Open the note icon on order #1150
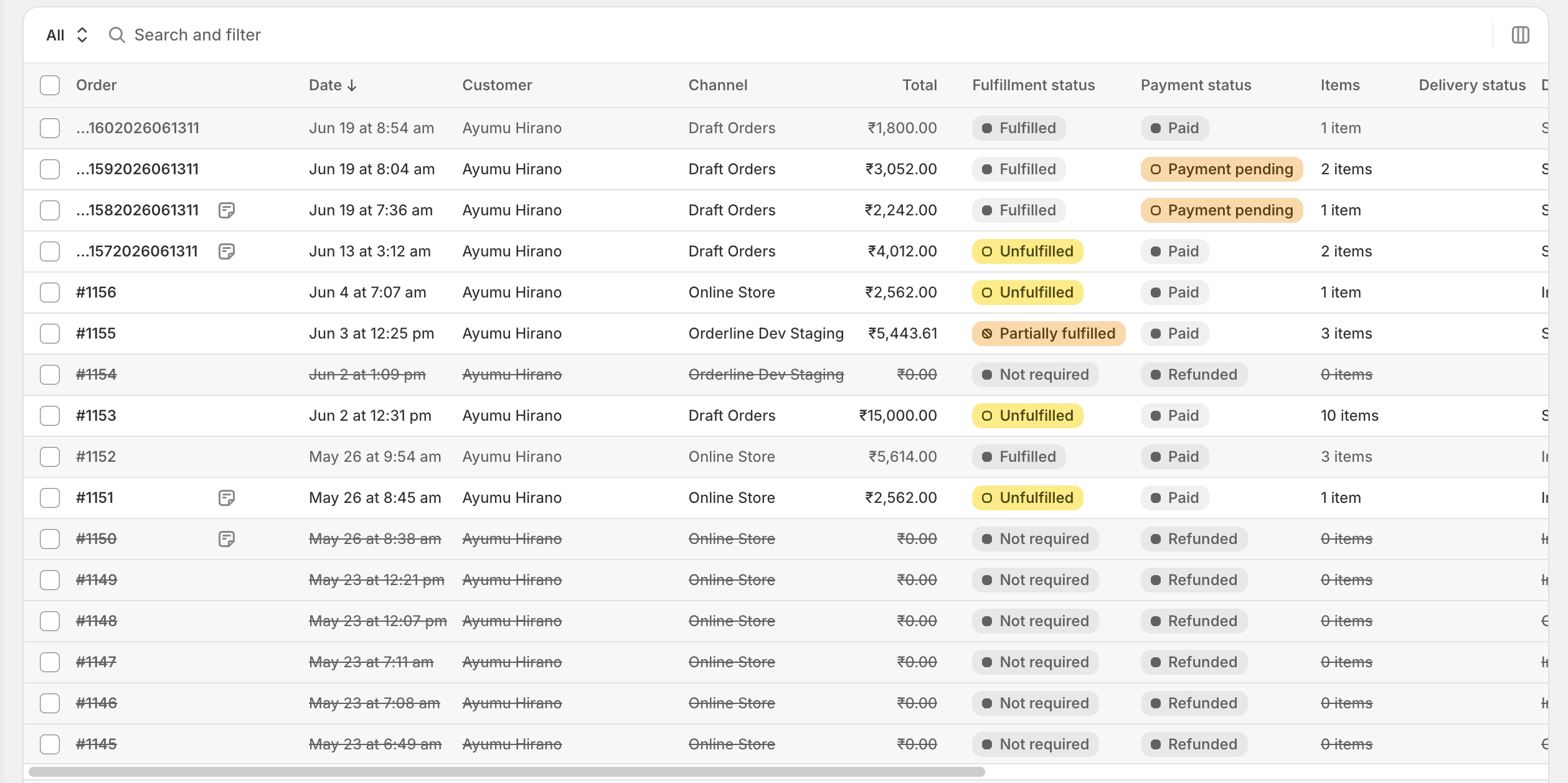1568x783 pixels. pyautogui.click(x=227, y=539)
